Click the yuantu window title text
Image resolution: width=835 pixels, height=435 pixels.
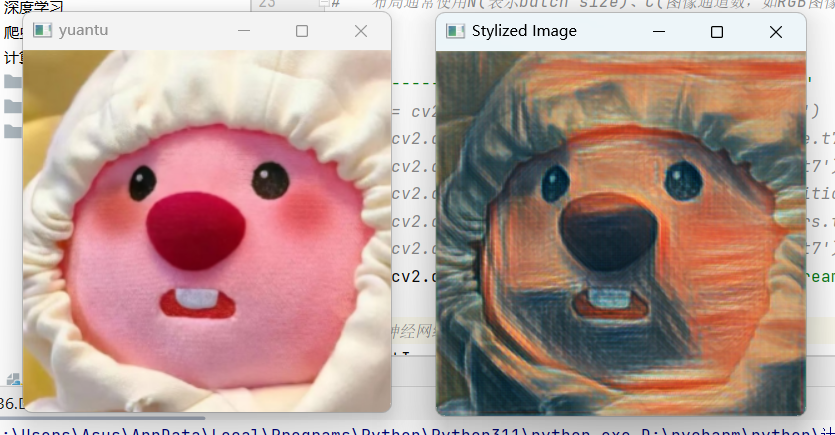click(x=84, y=30)
